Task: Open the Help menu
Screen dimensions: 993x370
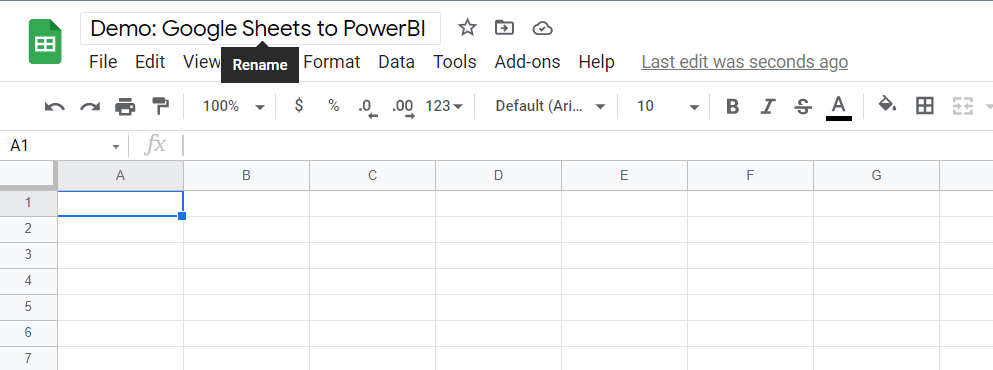Action: click(x=597, y=61)
